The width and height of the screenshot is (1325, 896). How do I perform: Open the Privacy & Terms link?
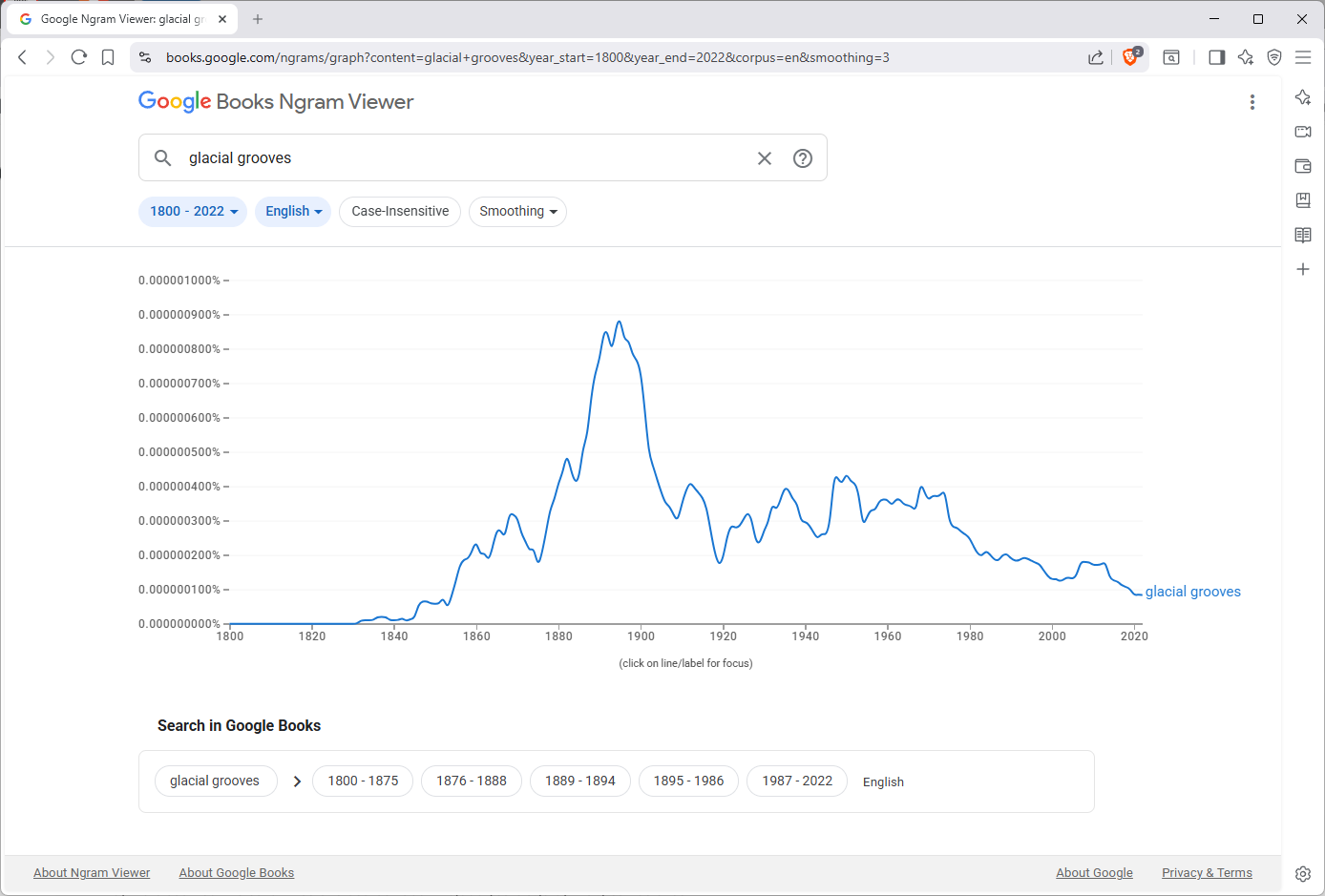1207,872
